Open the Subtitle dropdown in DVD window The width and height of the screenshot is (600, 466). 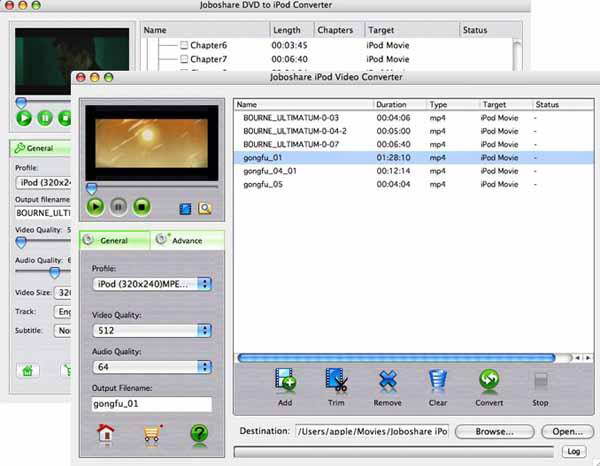(63, 331)
